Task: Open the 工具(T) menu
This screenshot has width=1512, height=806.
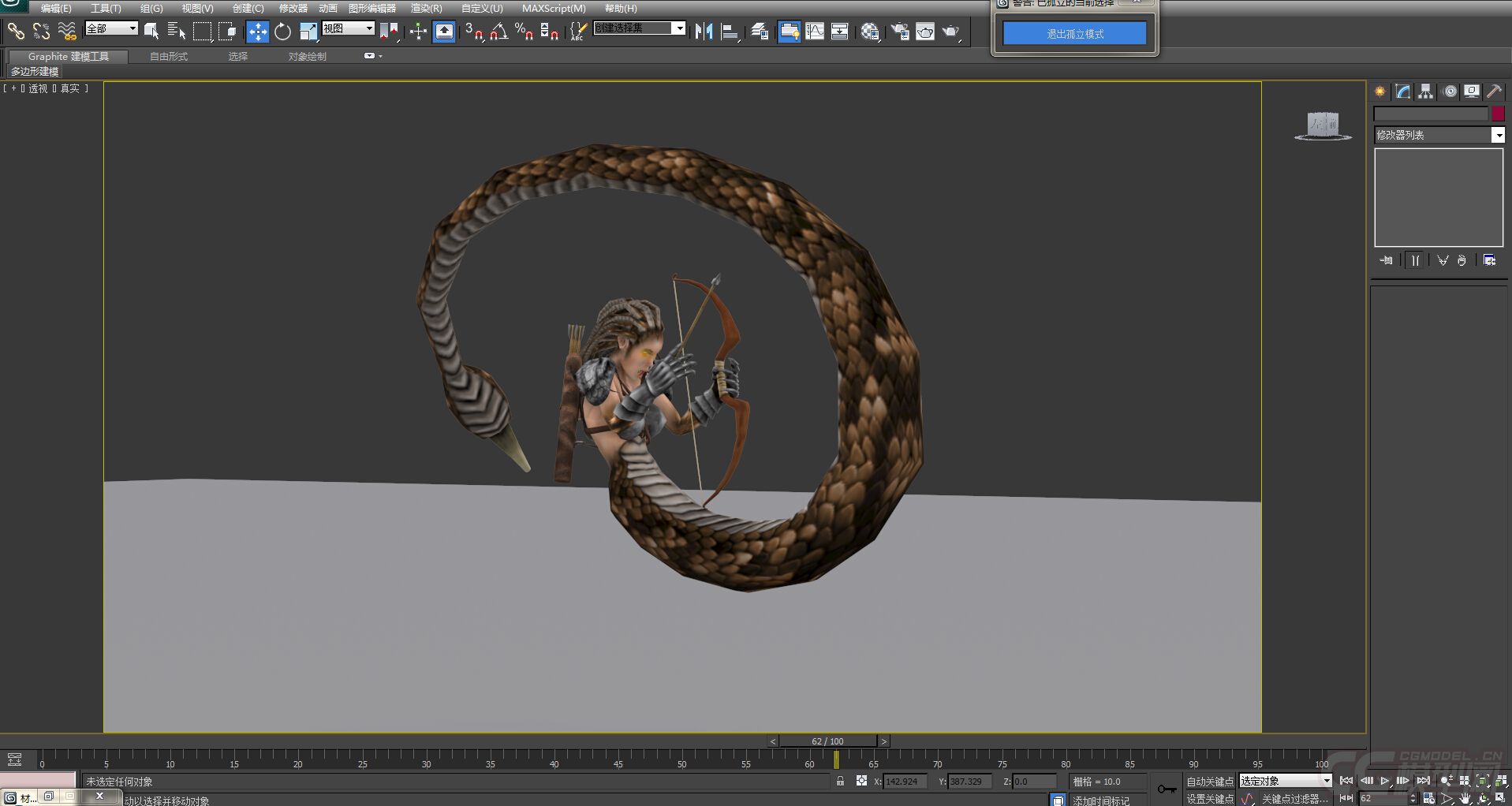Action: click(106, 8)
